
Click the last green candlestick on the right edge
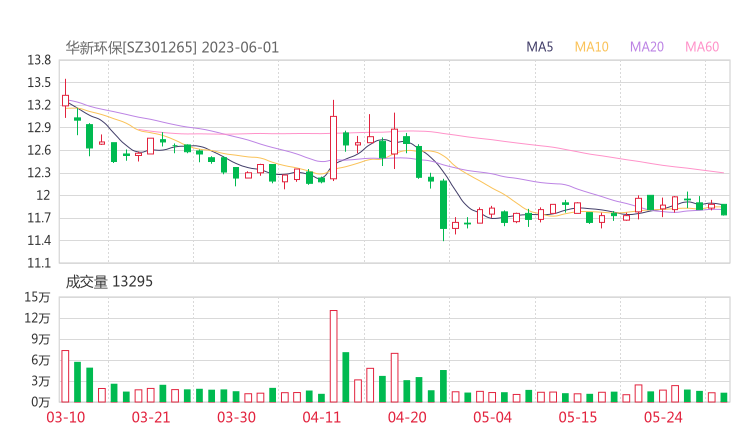tap(724, 209)
